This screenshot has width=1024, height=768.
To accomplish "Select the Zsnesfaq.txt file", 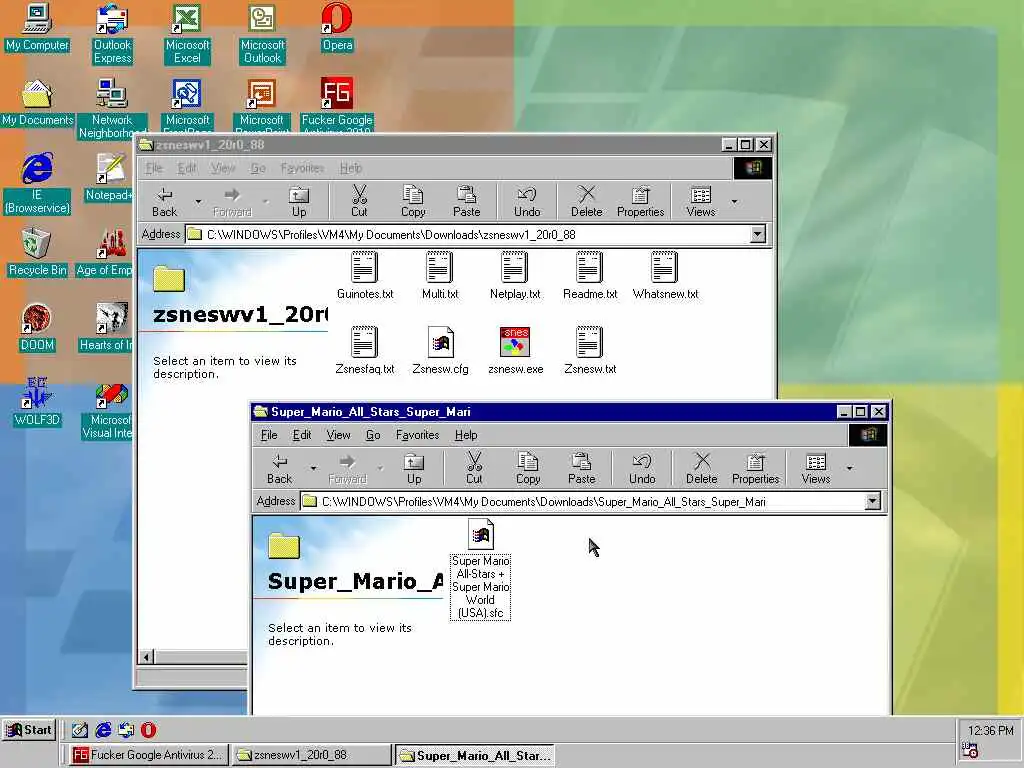I will coord(365,351).
